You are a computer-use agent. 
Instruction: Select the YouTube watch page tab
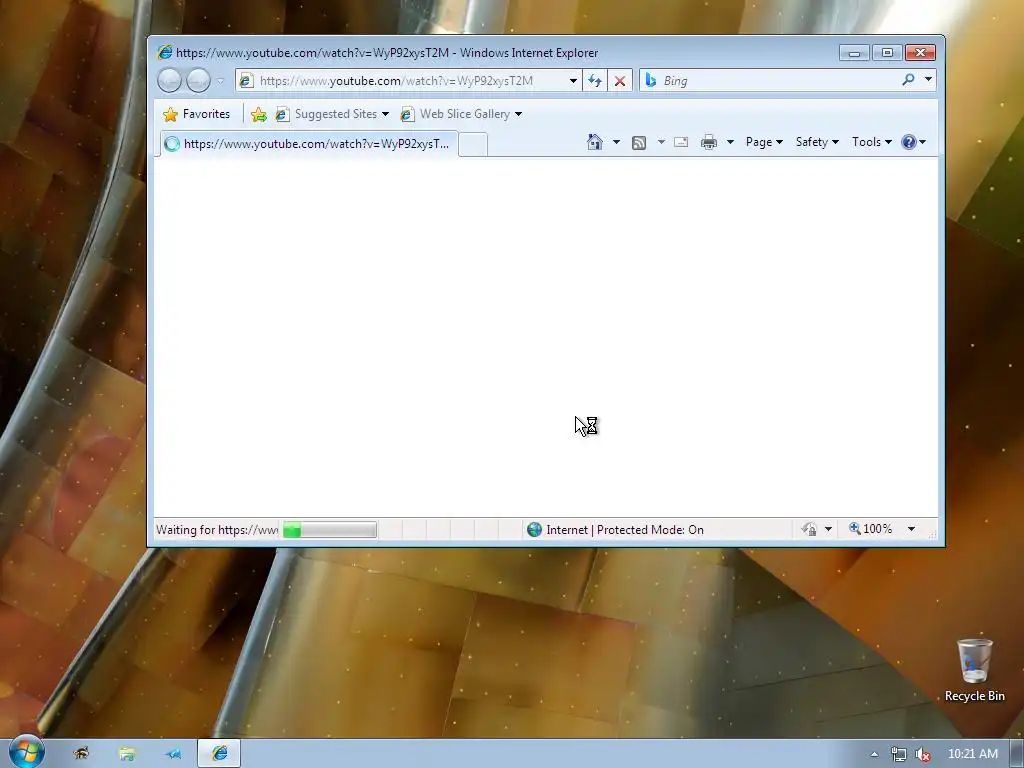309,144
